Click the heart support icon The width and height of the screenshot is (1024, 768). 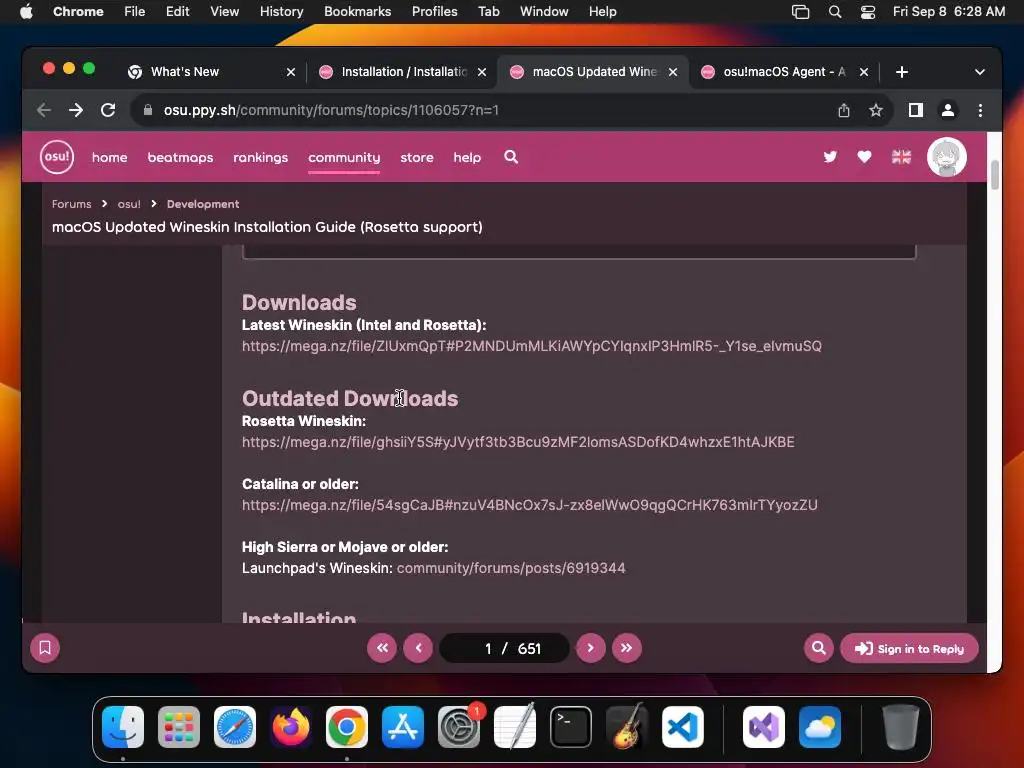tap(864, 157)
